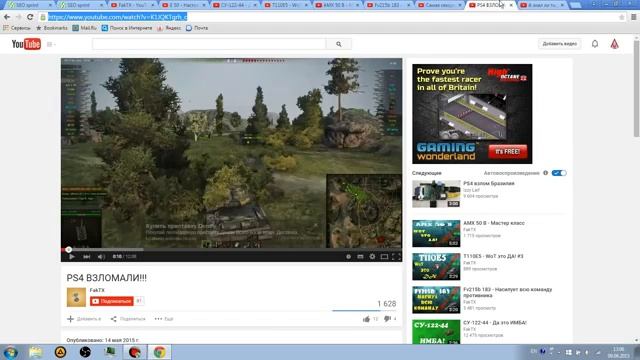
Task: Click the It's FREE! ad button
Action: click(508, 151)
